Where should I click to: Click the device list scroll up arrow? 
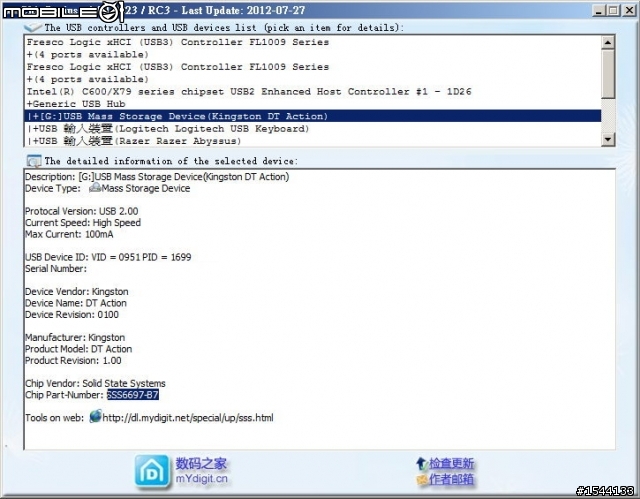608,42
